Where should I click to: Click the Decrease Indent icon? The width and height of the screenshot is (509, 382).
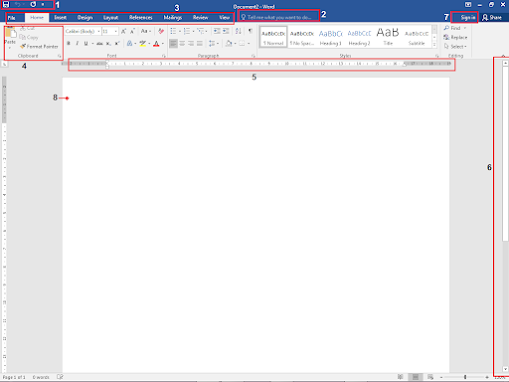pos(217,31)
